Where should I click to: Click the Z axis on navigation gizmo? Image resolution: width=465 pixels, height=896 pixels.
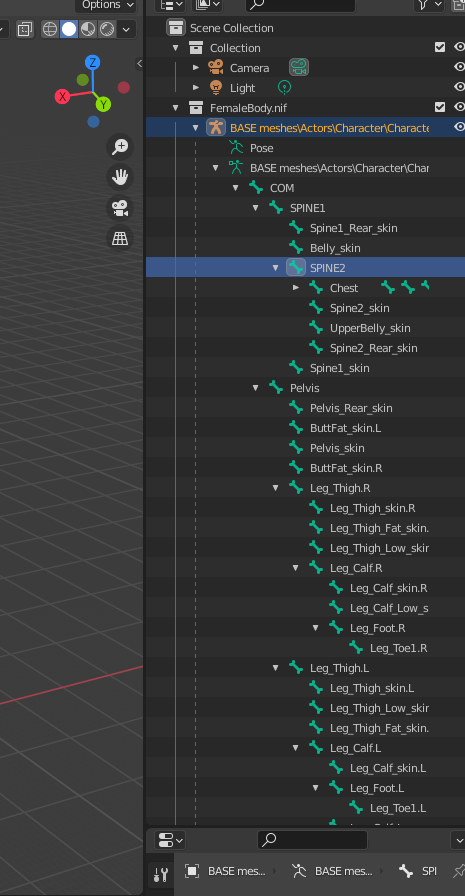93,62
